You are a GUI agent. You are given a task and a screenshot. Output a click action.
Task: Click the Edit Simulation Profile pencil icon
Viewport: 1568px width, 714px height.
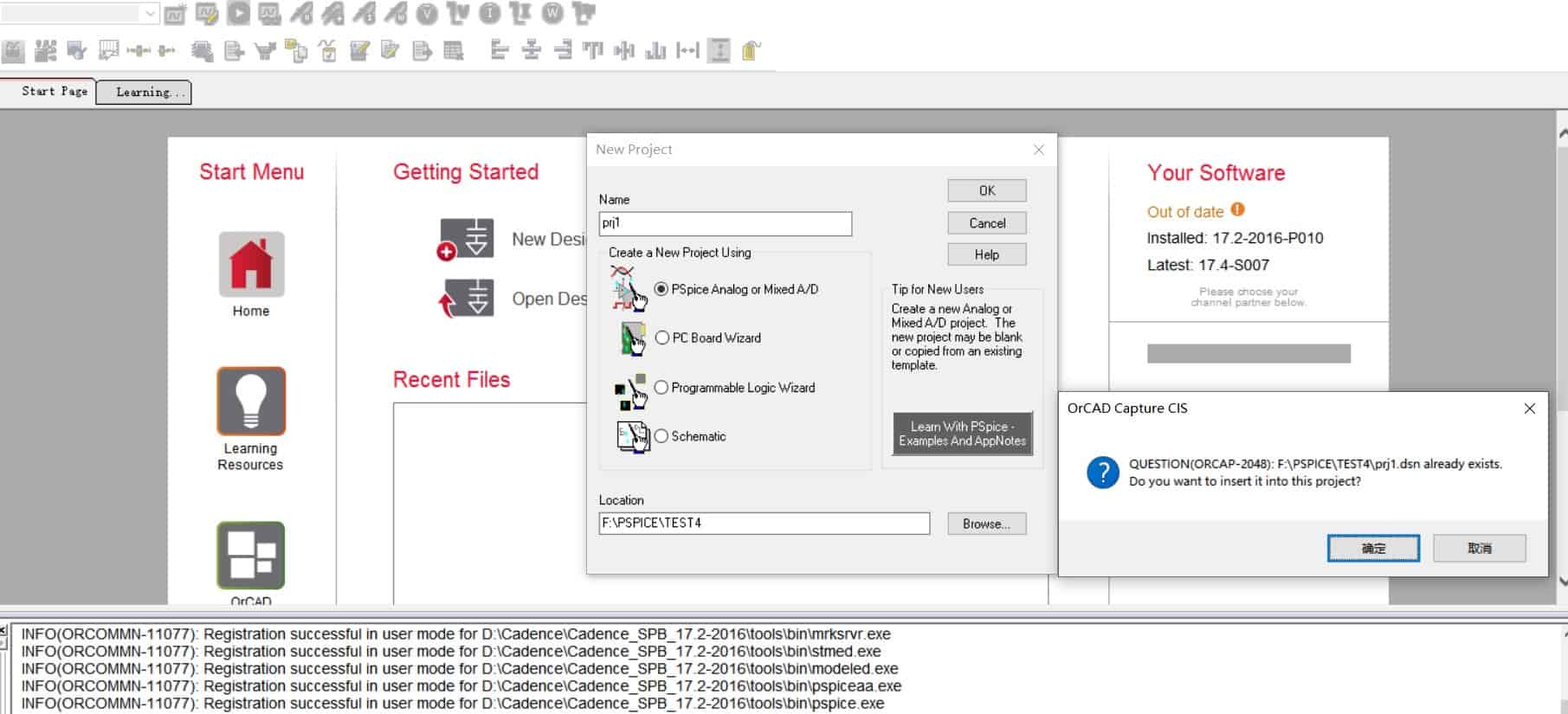click(x=207, y=14)
